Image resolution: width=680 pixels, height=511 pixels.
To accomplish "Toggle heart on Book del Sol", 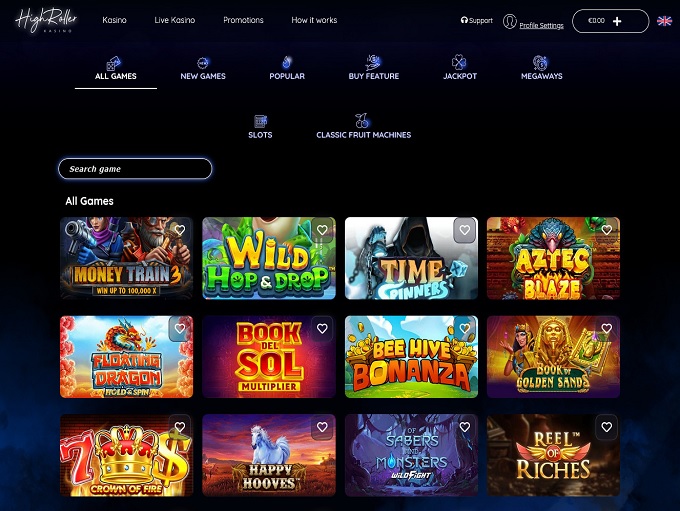I will click(322, 329).
